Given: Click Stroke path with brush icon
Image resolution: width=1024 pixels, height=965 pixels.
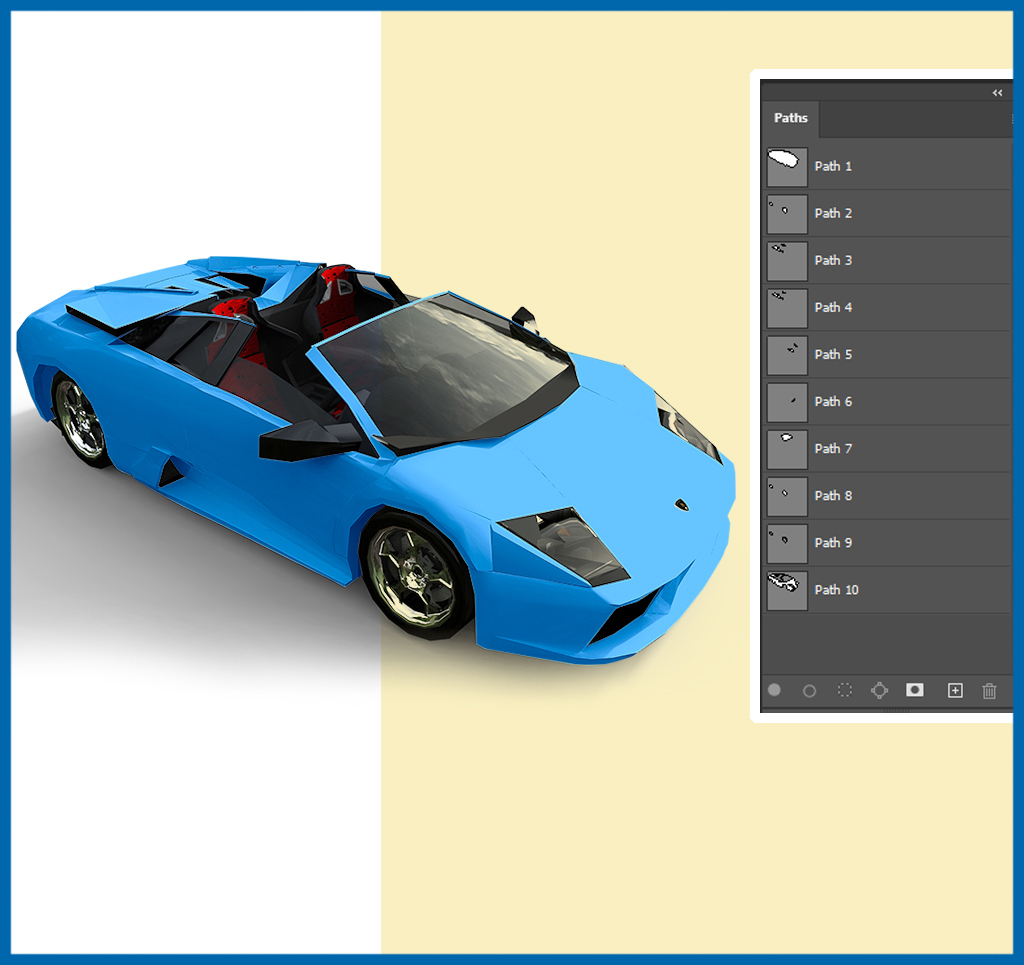Looking at the screenshot, I should pyautogui.click(x=810, y=690).
